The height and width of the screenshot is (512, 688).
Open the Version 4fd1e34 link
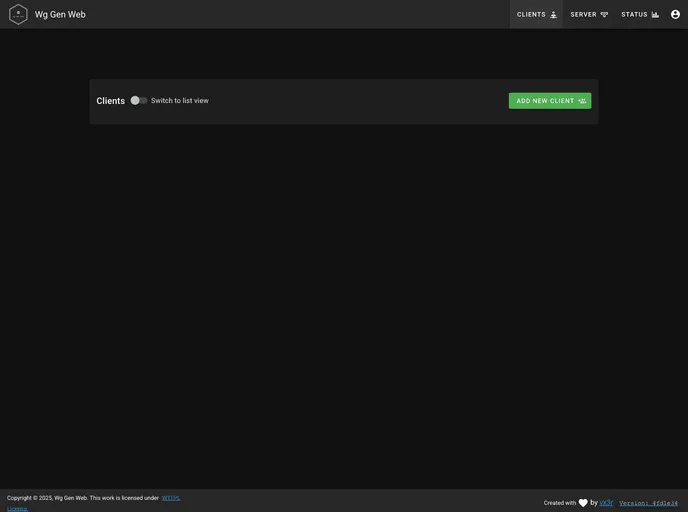pyautogui.click(x=648, y=503)
